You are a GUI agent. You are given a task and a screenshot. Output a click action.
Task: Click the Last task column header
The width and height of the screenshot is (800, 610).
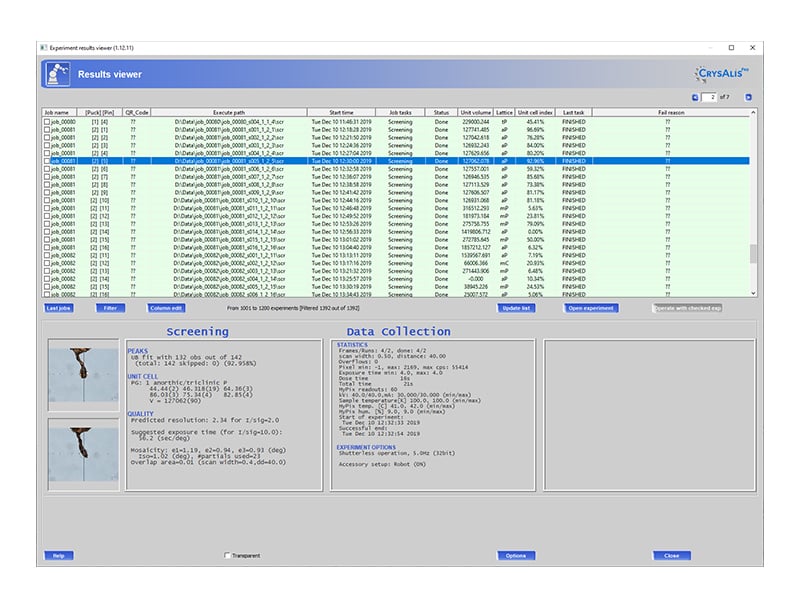(573, 112)
